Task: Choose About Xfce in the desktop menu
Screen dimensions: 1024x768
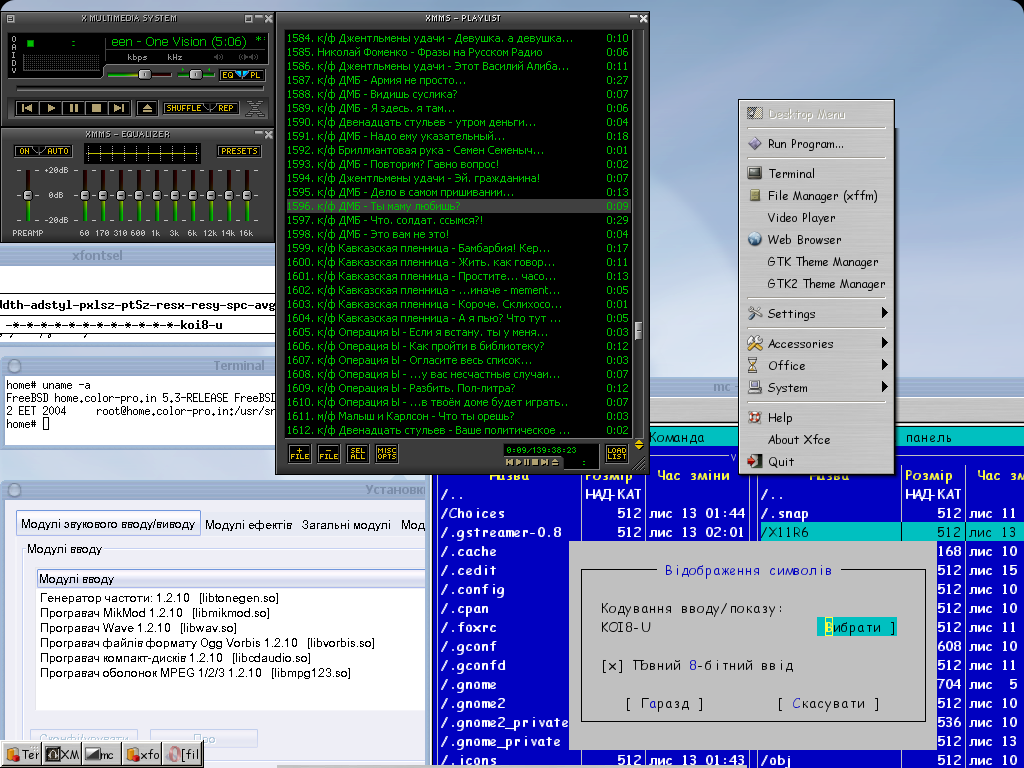Action: coord(816,440)
